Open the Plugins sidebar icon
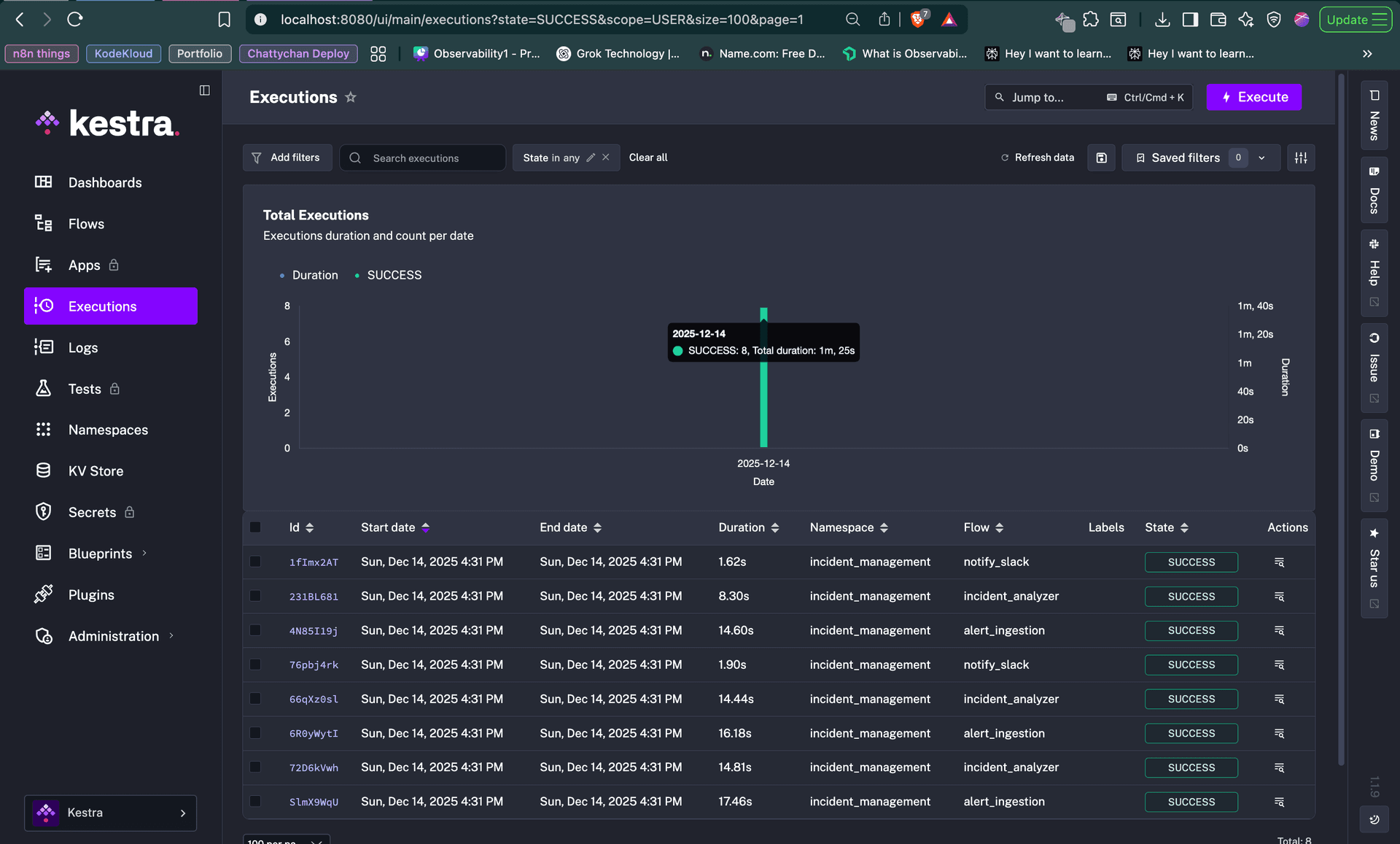This screenshot has width=1400, height=844. (x=44, y=595)
